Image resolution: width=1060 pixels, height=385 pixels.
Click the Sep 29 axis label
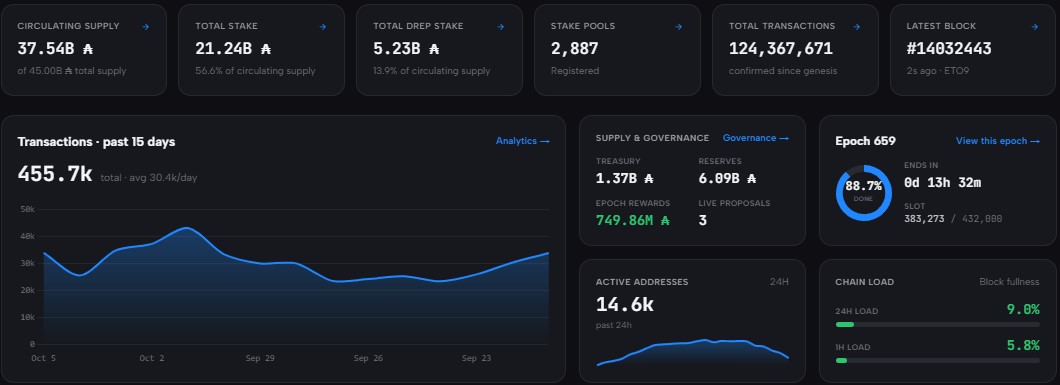tap(260, 359)
